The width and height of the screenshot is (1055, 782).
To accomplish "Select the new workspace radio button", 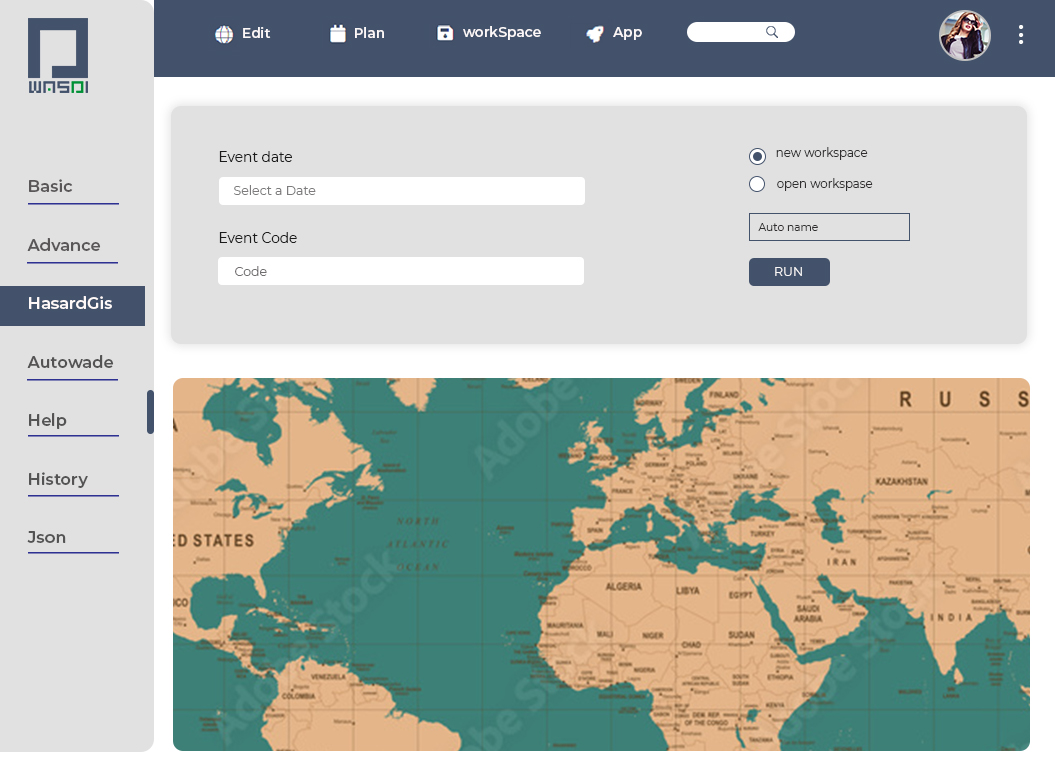I will click(x=757, y=156).
